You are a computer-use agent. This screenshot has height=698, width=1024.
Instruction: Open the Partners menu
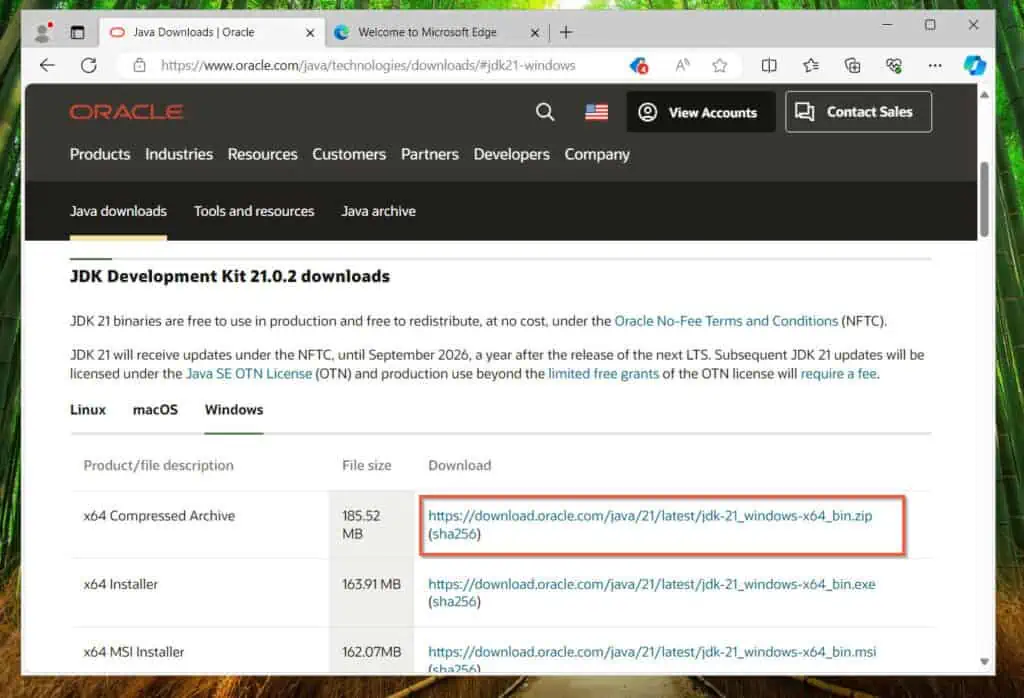pyautogui.click(x=430, y=155)
